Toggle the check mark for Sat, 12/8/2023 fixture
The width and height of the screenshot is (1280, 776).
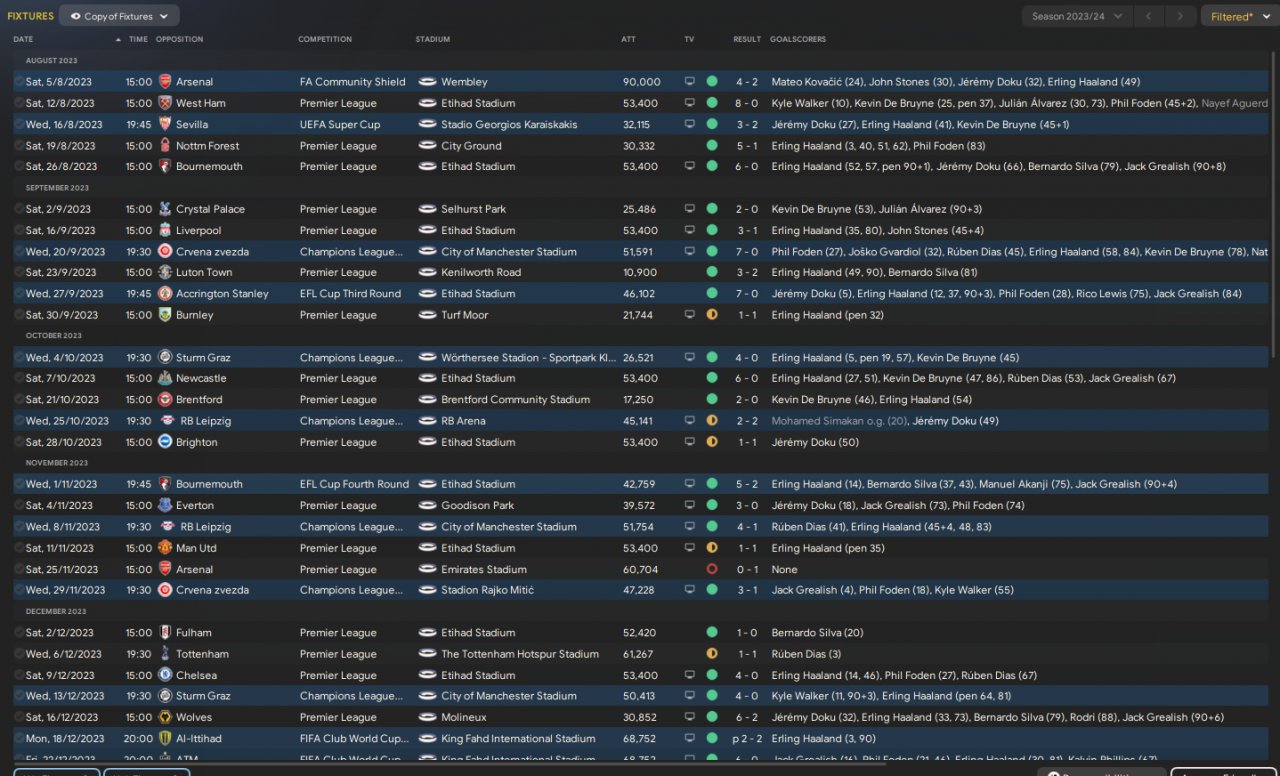click(19, 103)
